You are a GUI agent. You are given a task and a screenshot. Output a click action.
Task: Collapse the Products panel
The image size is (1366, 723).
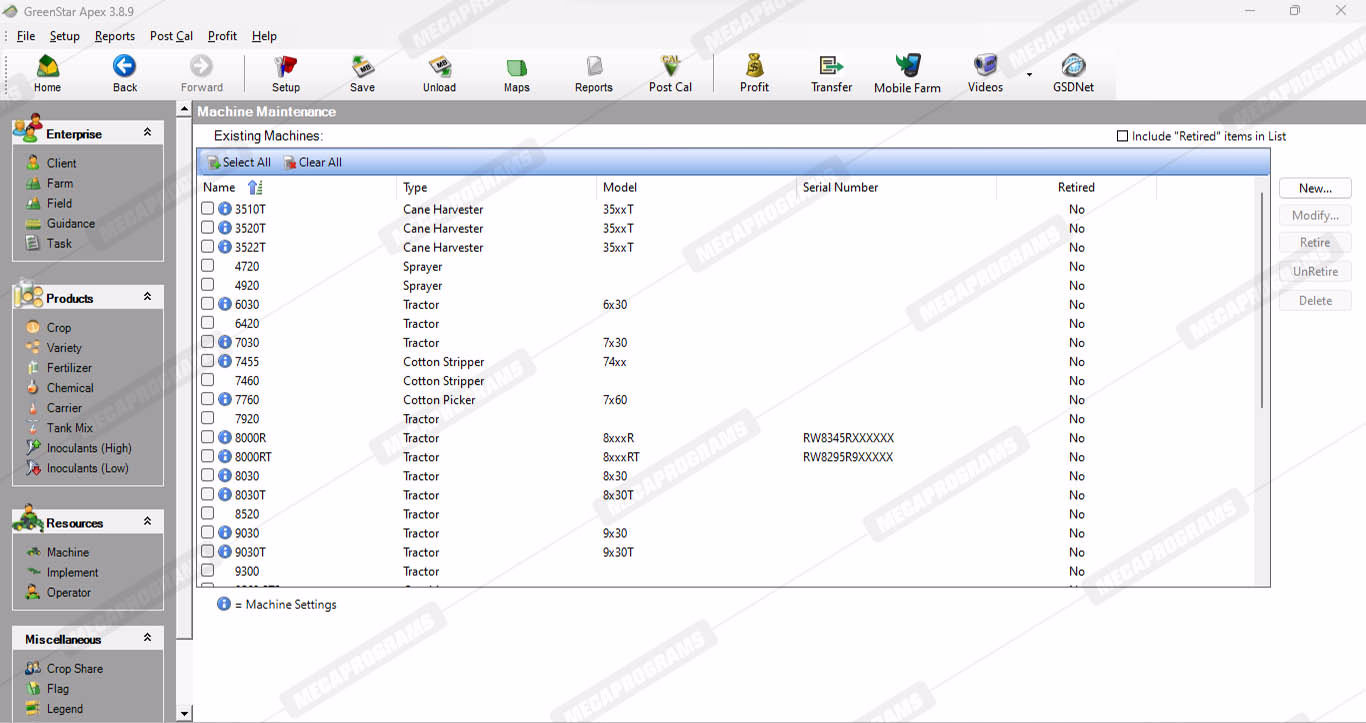coord(147,297)
